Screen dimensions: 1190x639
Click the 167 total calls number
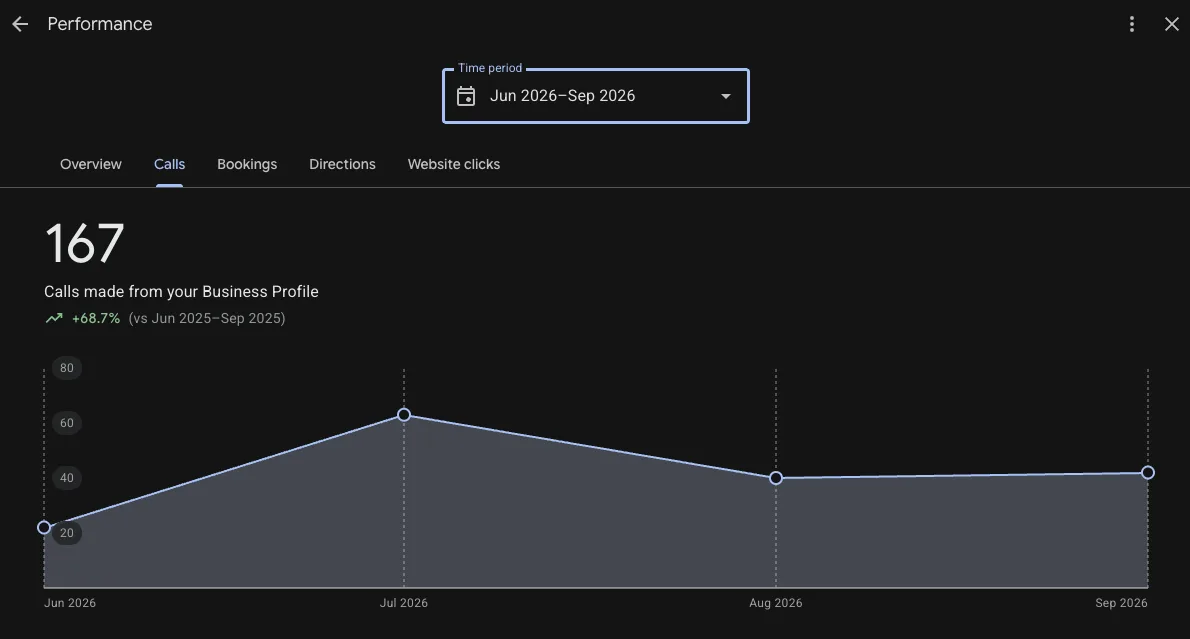pyautogui.click(x=84, y=244)
